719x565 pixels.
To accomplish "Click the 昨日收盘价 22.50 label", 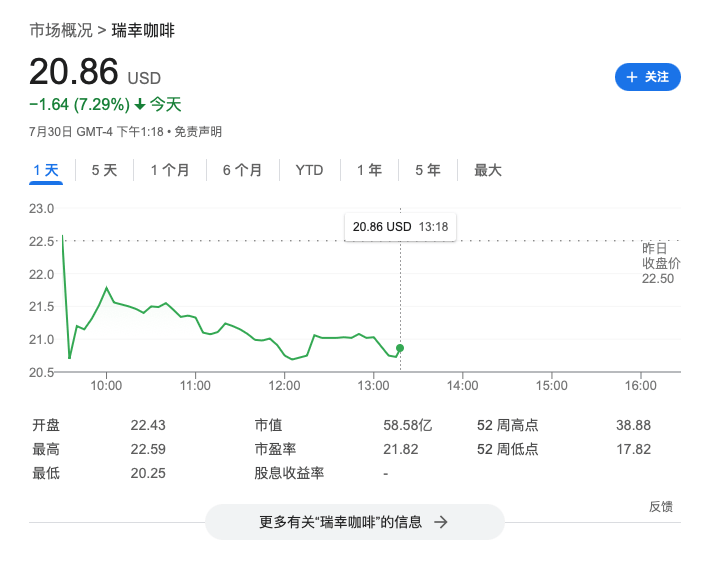I will pyautogui.click(x=661, y=263).
